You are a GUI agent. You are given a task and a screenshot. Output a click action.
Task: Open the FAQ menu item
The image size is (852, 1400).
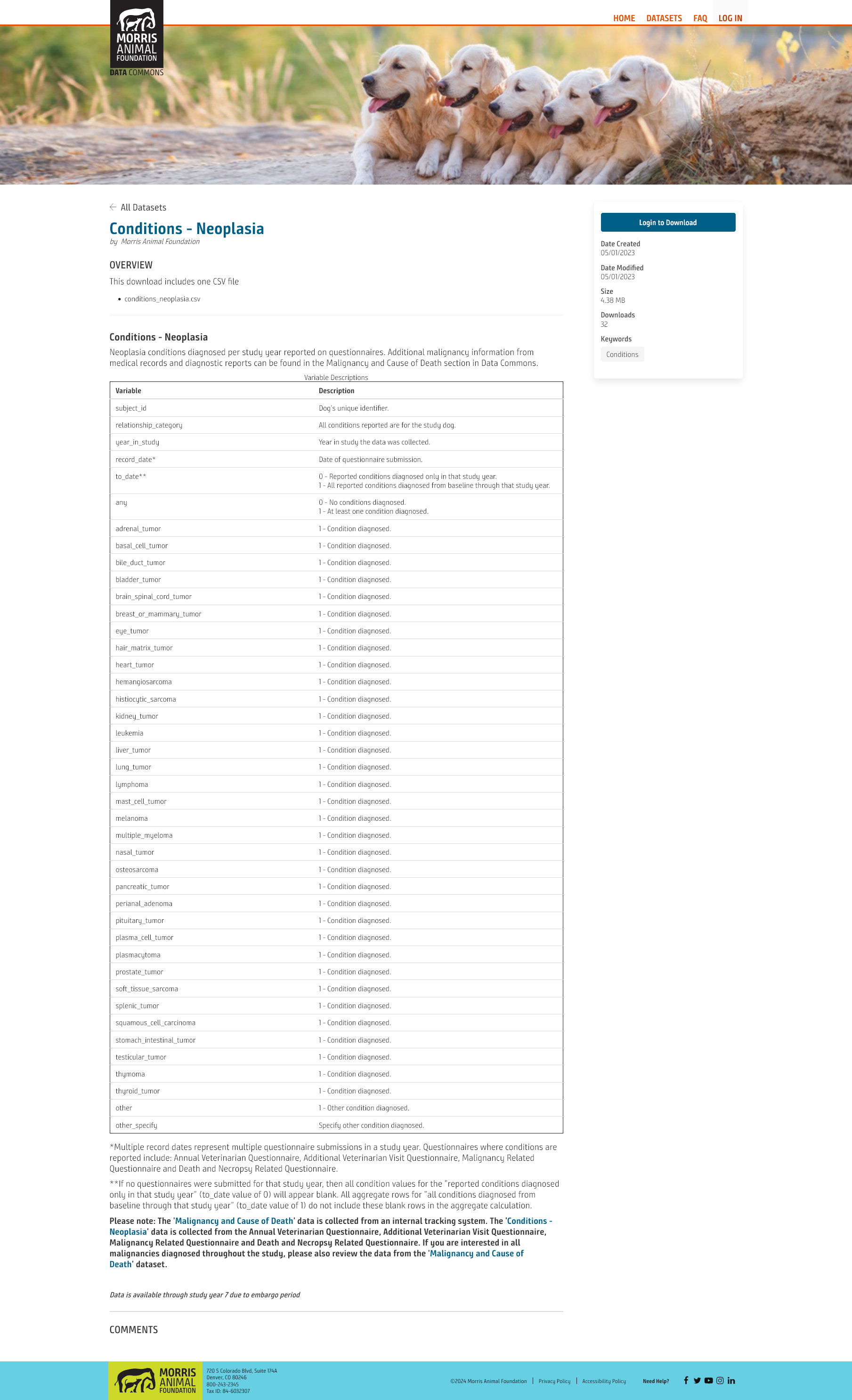click(700, 18)
